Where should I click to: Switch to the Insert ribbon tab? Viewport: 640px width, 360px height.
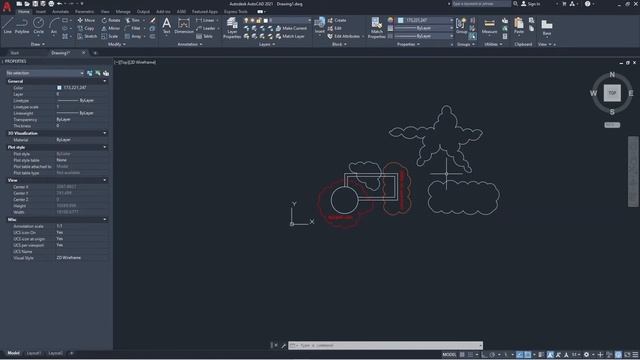41,11
